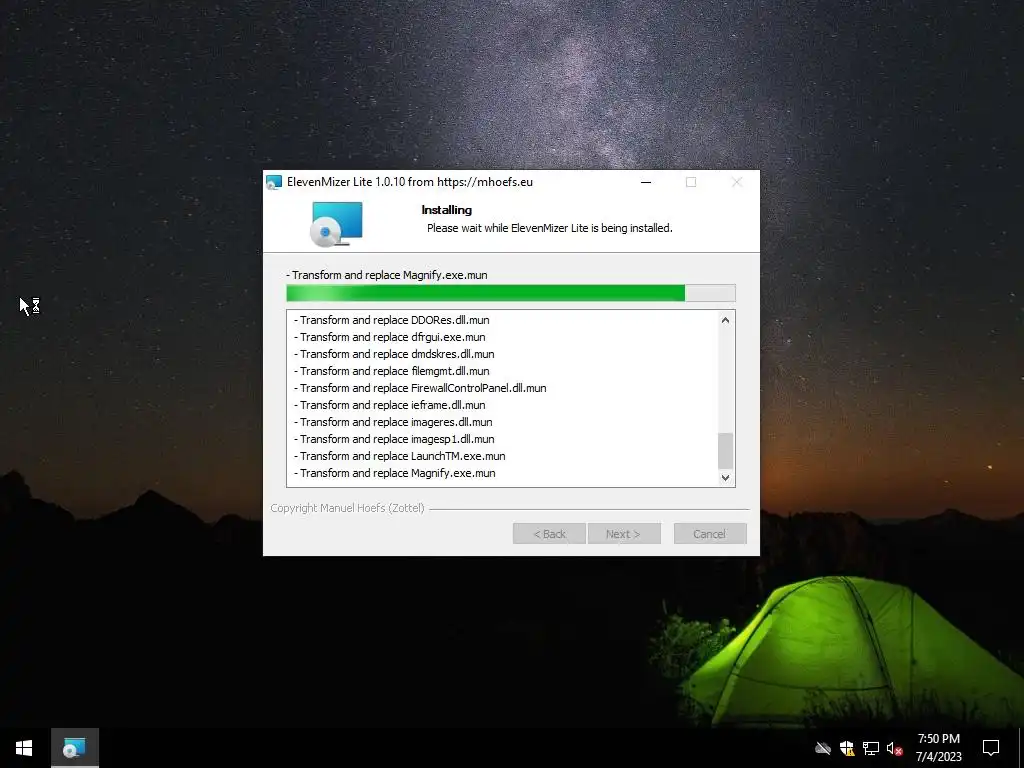Select the Magnify.exe.mun line in log list
The image size is (1024, 768).
point(395,473)
